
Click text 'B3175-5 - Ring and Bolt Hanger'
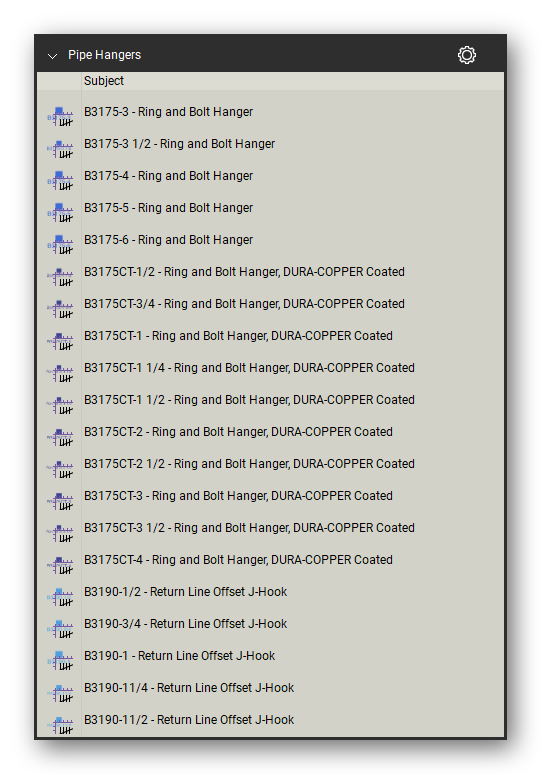point(168,208)
